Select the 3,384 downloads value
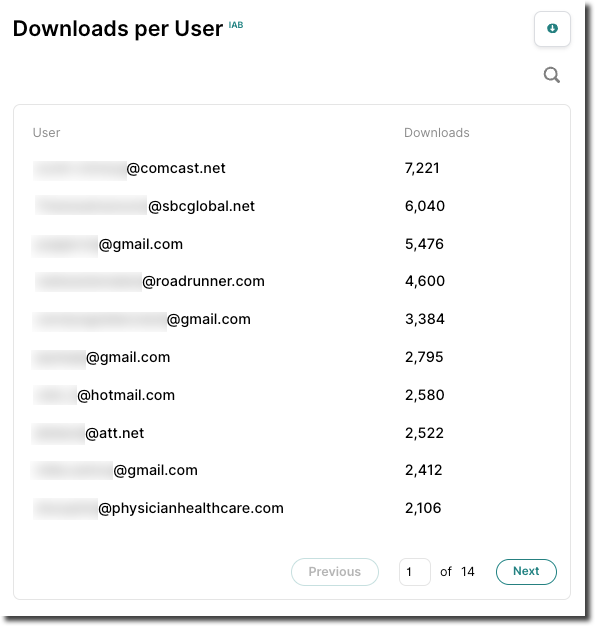The height and width of the screenshot is (626, 595). [x=424, y=319]
